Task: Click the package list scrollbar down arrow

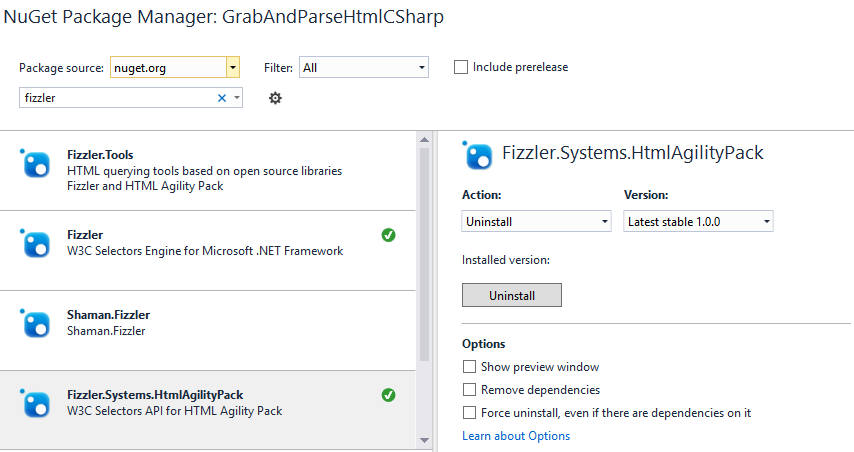Action: [424, 440]
